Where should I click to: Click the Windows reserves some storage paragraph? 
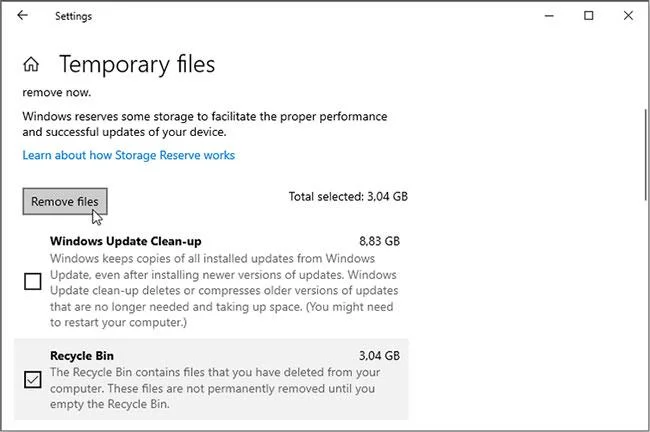coord(205,124)
